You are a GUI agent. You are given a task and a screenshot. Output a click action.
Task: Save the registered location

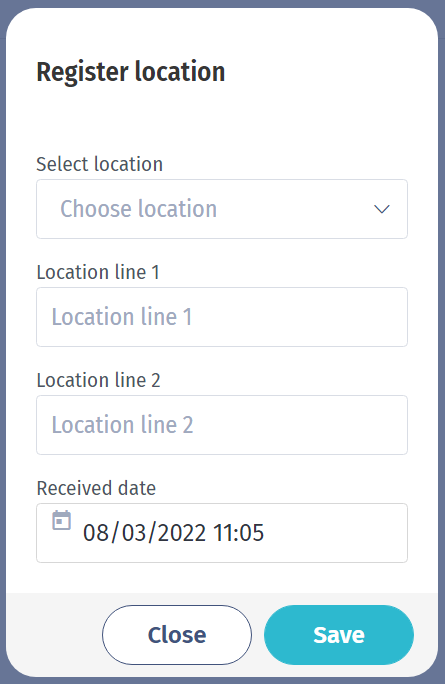(339, 635)
